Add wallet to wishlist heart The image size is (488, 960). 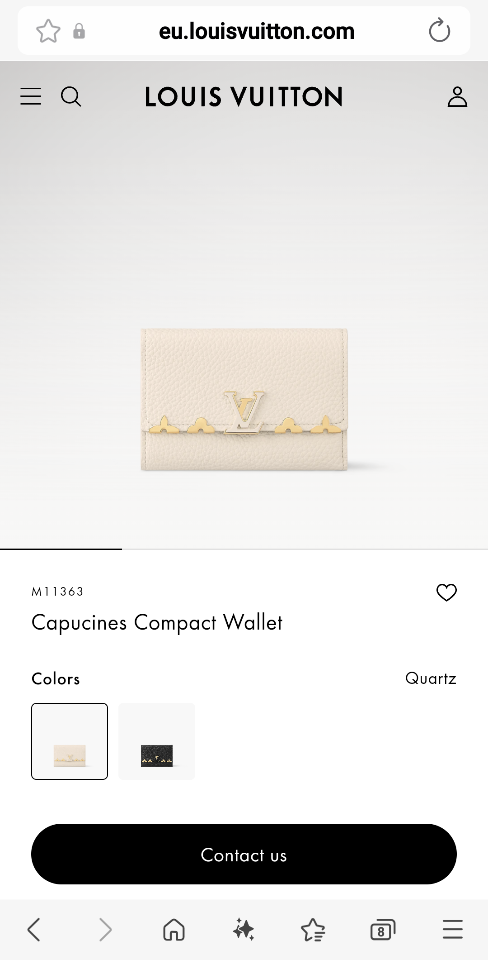(x=446, y=592)
